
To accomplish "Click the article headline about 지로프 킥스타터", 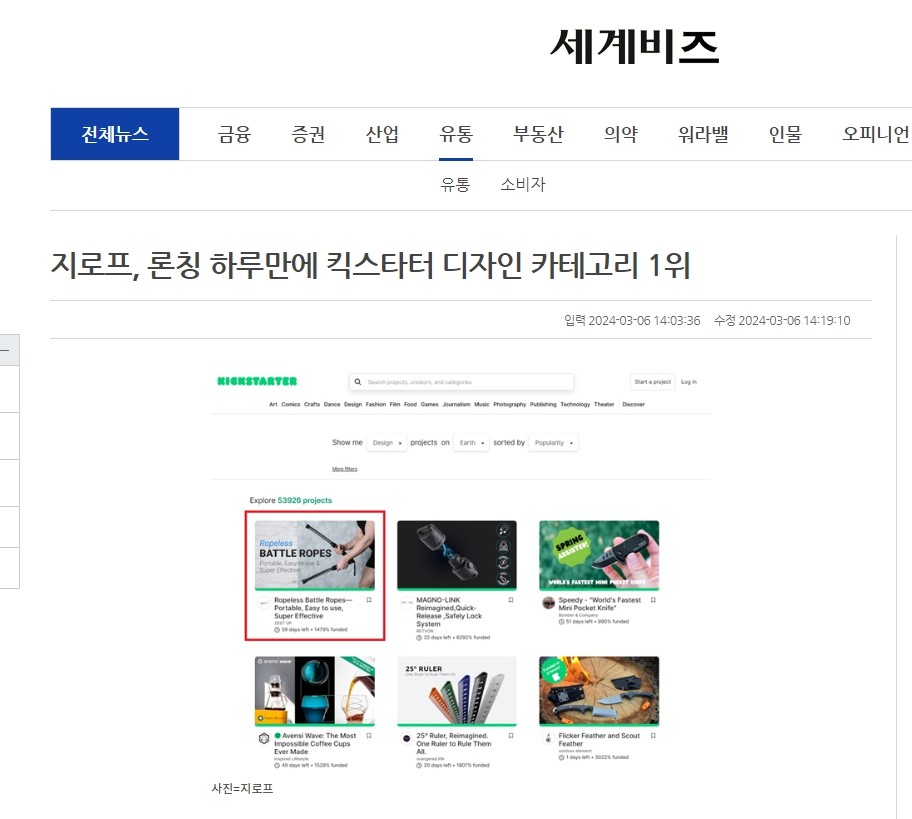I will pos(370,265).
